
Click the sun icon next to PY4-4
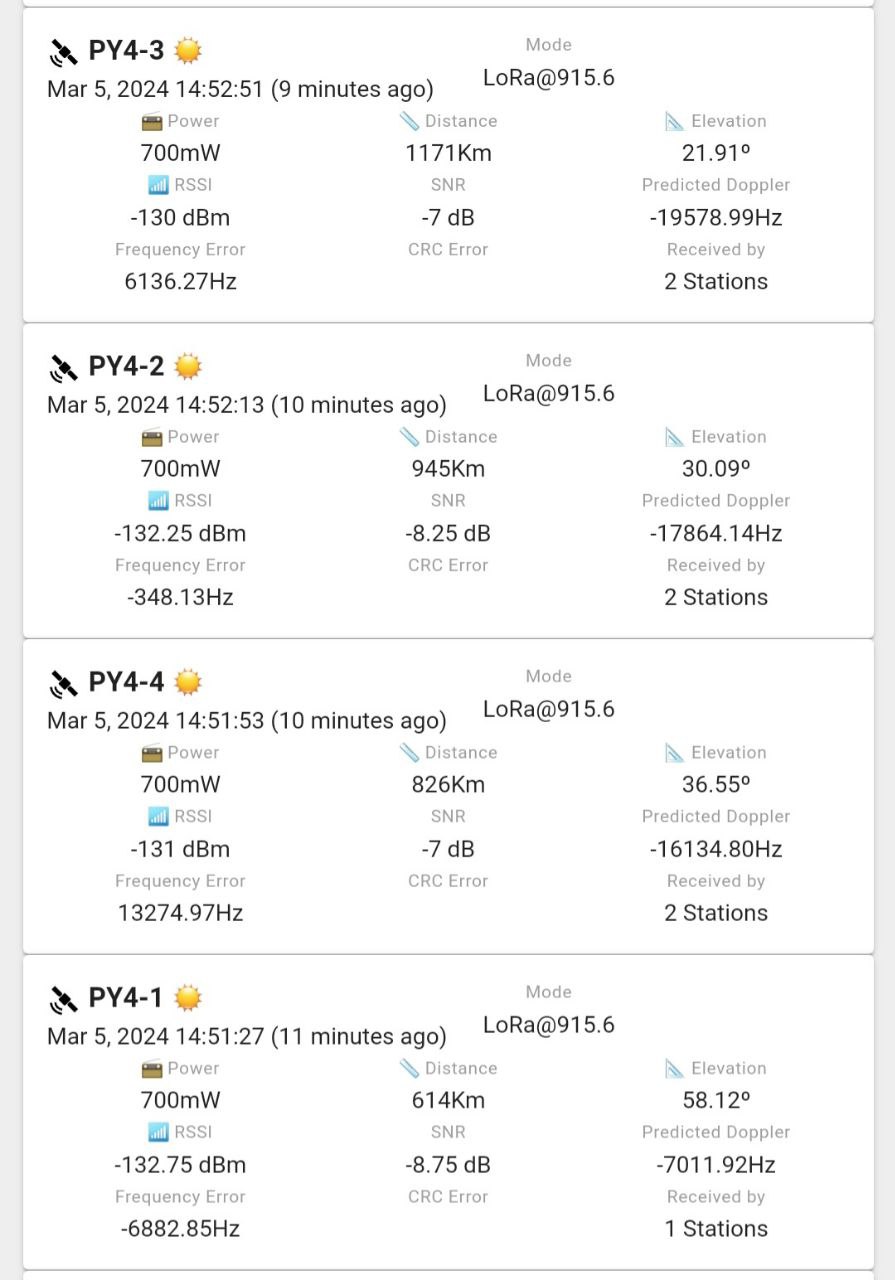point(188,683)
